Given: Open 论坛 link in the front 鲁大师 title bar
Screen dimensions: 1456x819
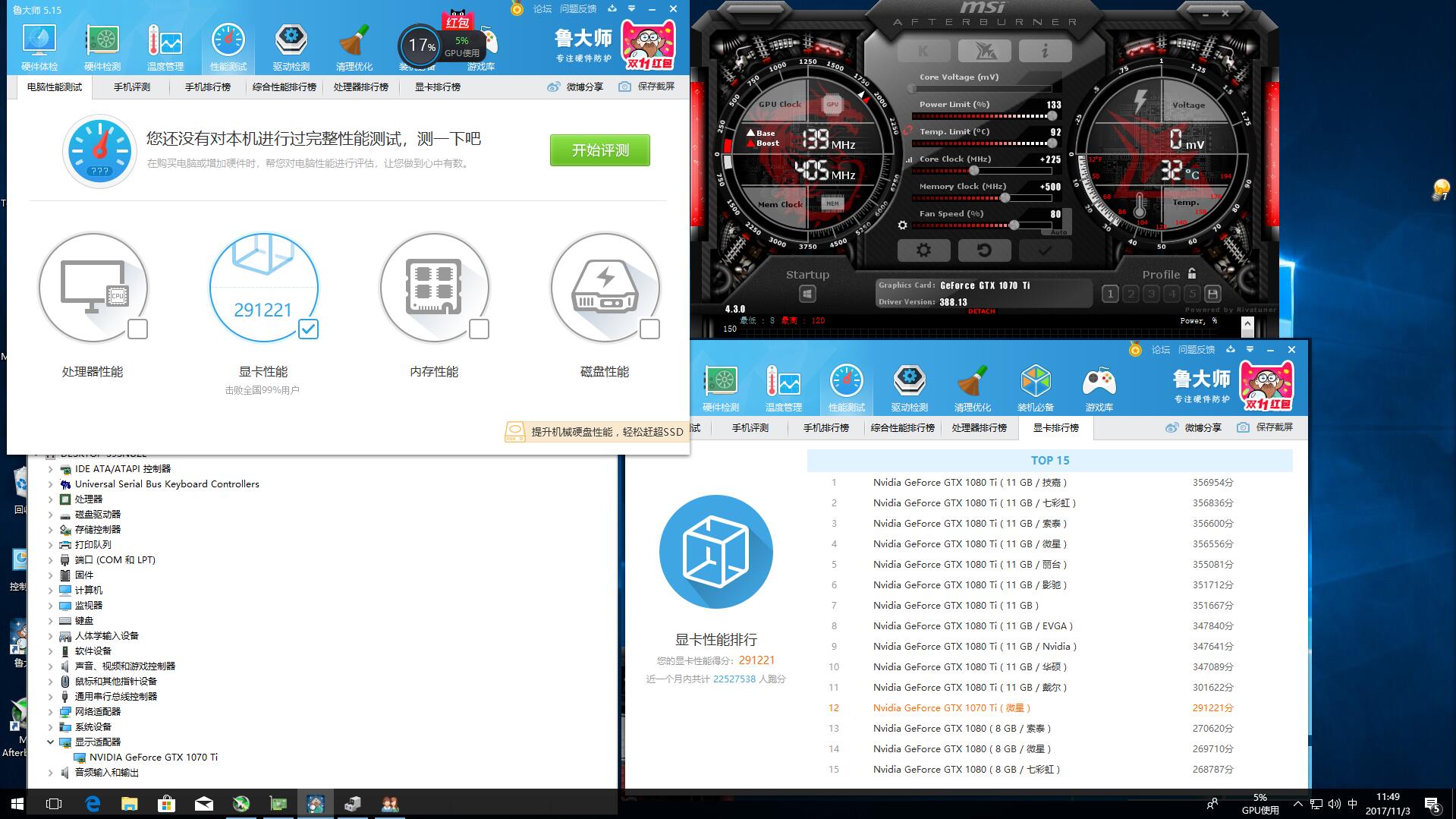Looking at the screenshot, I should (542, 9).
